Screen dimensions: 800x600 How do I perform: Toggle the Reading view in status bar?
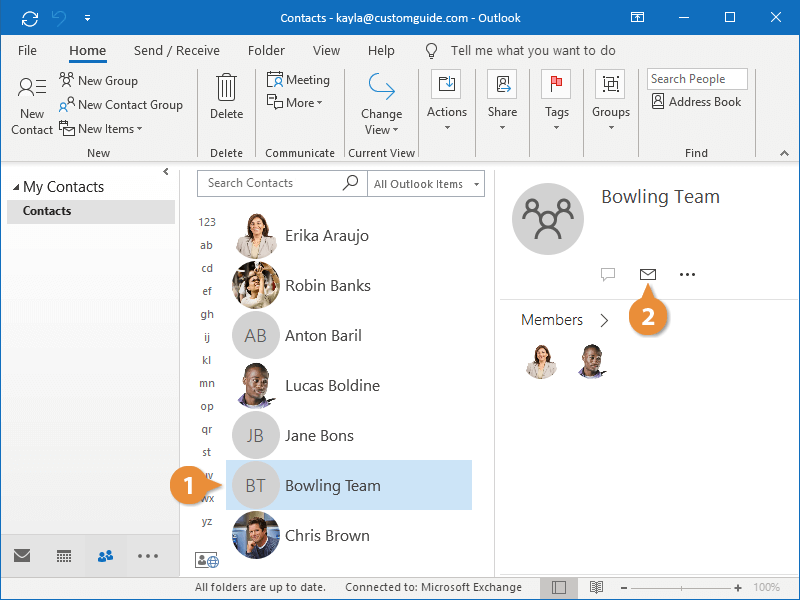[596, 587]
